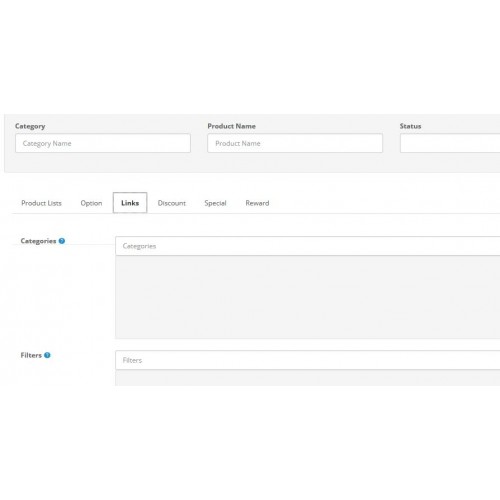
Task: Click the Status label text
Action: [x=410, y=126]
